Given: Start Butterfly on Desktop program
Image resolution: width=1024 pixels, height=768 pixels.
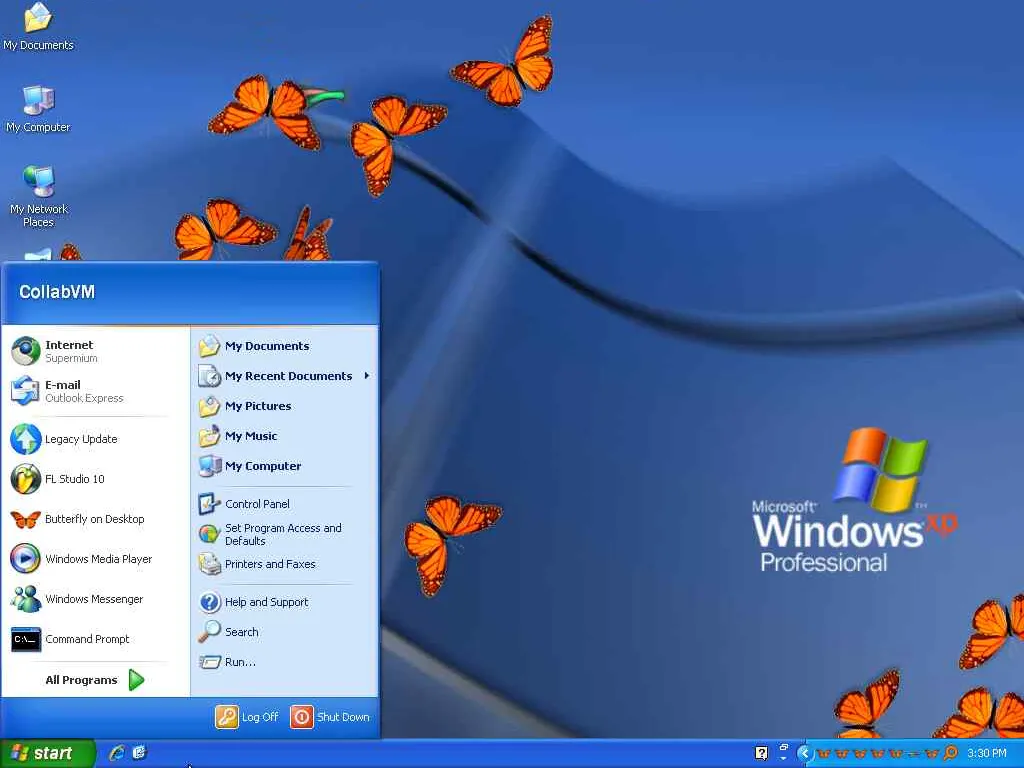Looking at the screenshot, I should click(x=95, y=519).
